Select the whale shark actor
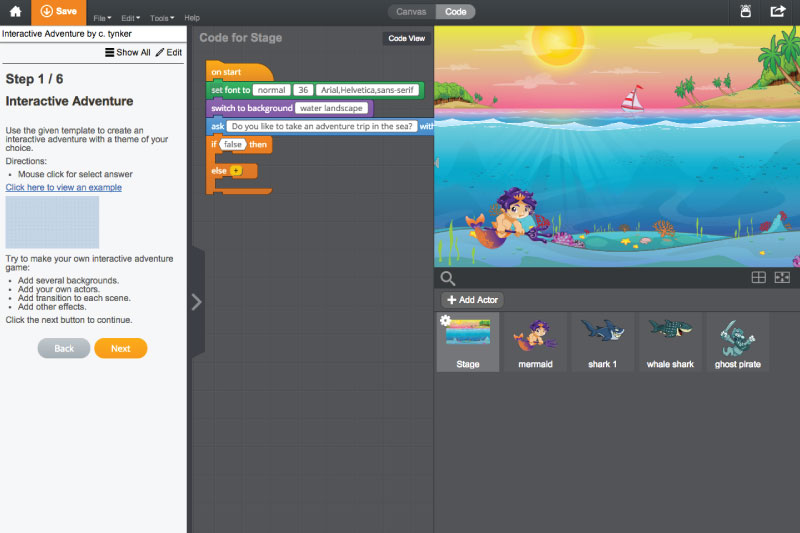The height and width of the screenshot is (533, 800). [670, 342]
